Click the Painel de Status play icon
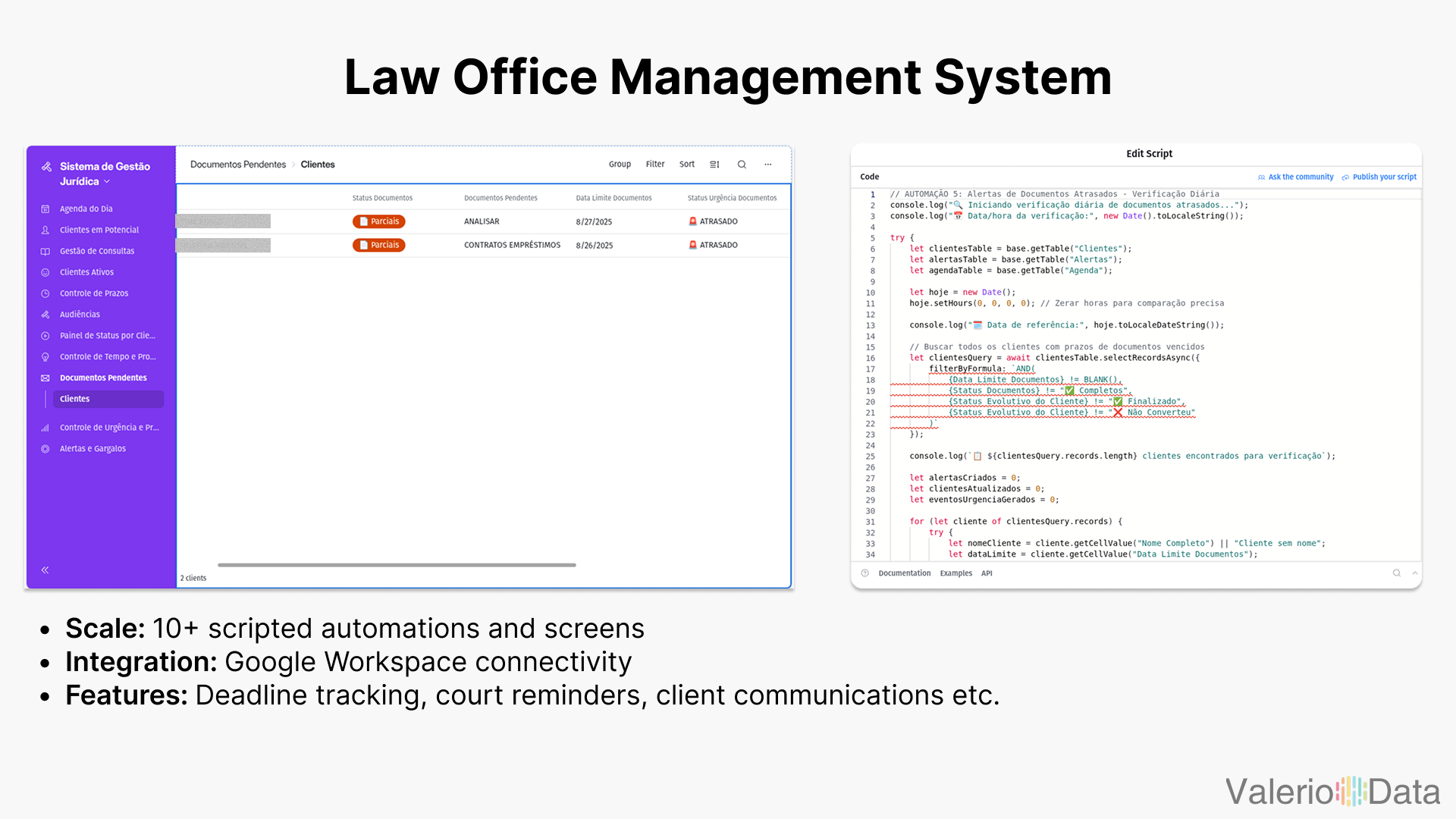Screen dimensions: 1456x819 click(45, 336)
